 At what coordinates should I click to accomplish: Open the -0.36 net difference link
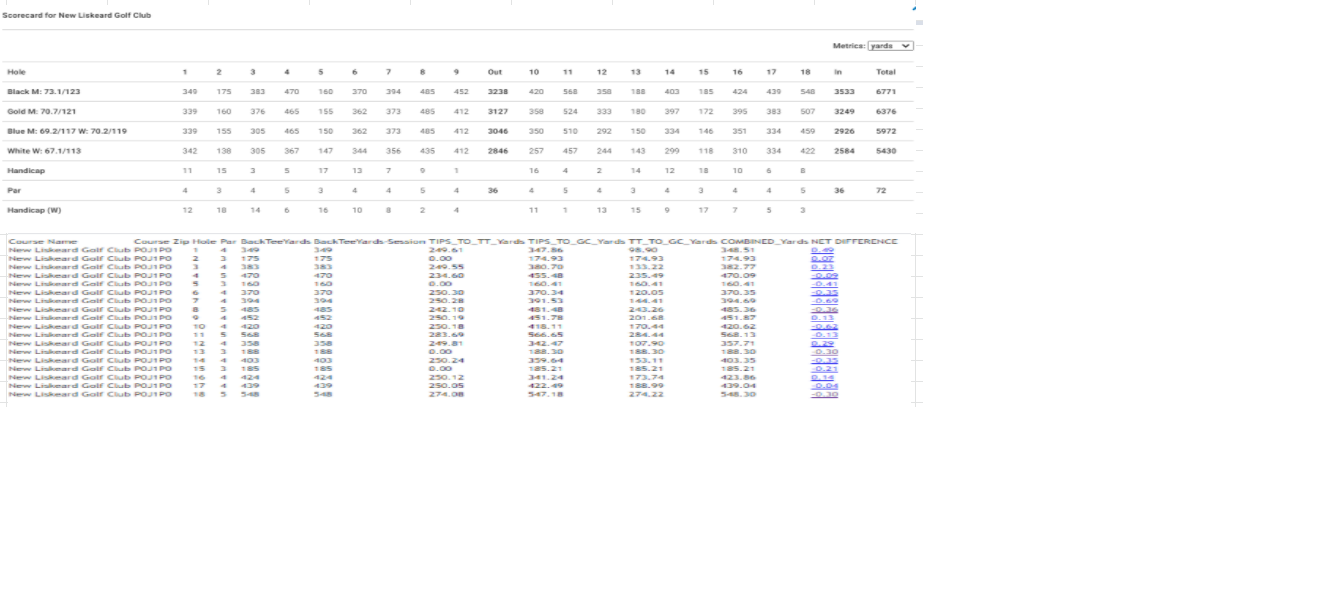point(824,310)
